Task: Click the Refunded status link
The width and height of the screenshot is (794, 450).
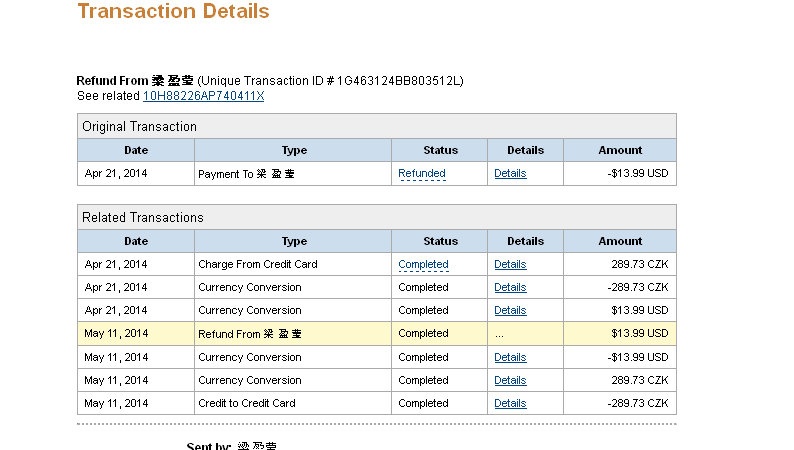Action: coord(422,173)
